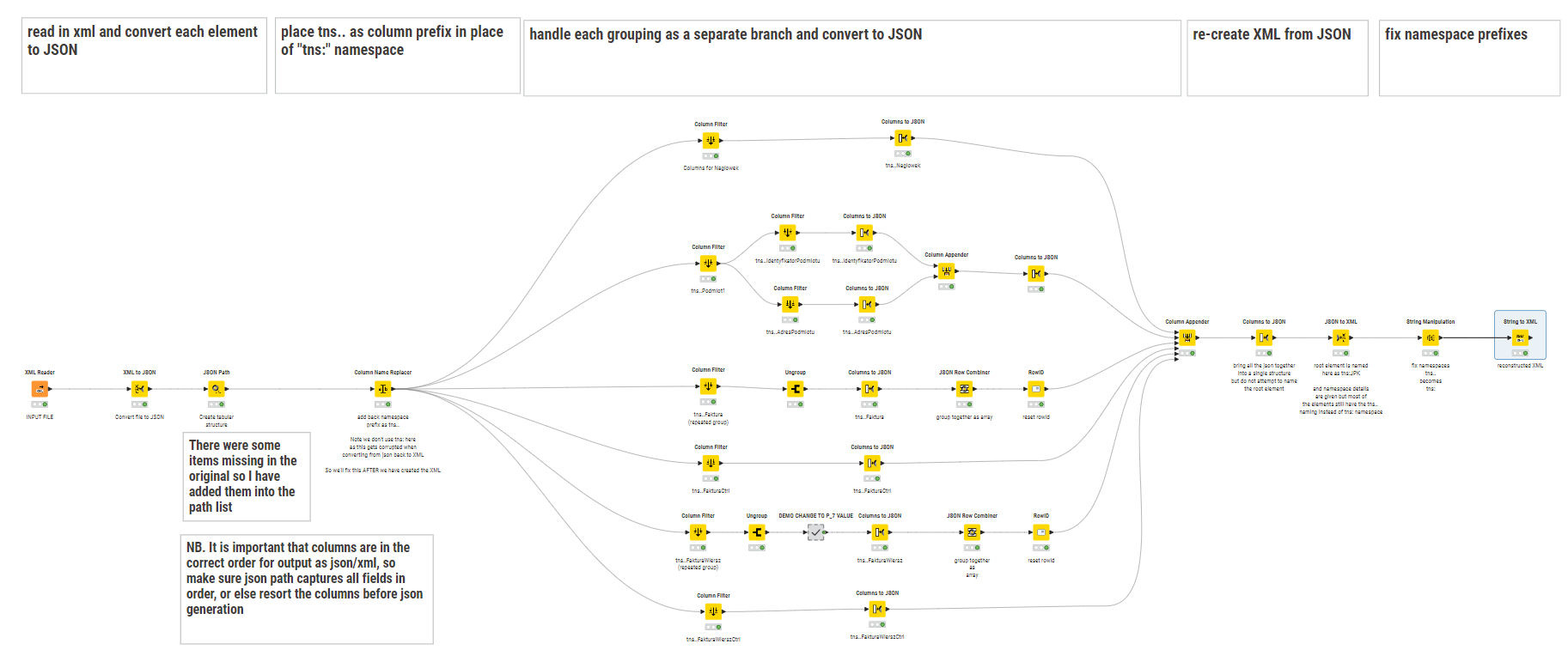The image size is (1568, 656).
Task: Click the "re-create XML from JSON" annotation
Action: (x=1277, y=58)
